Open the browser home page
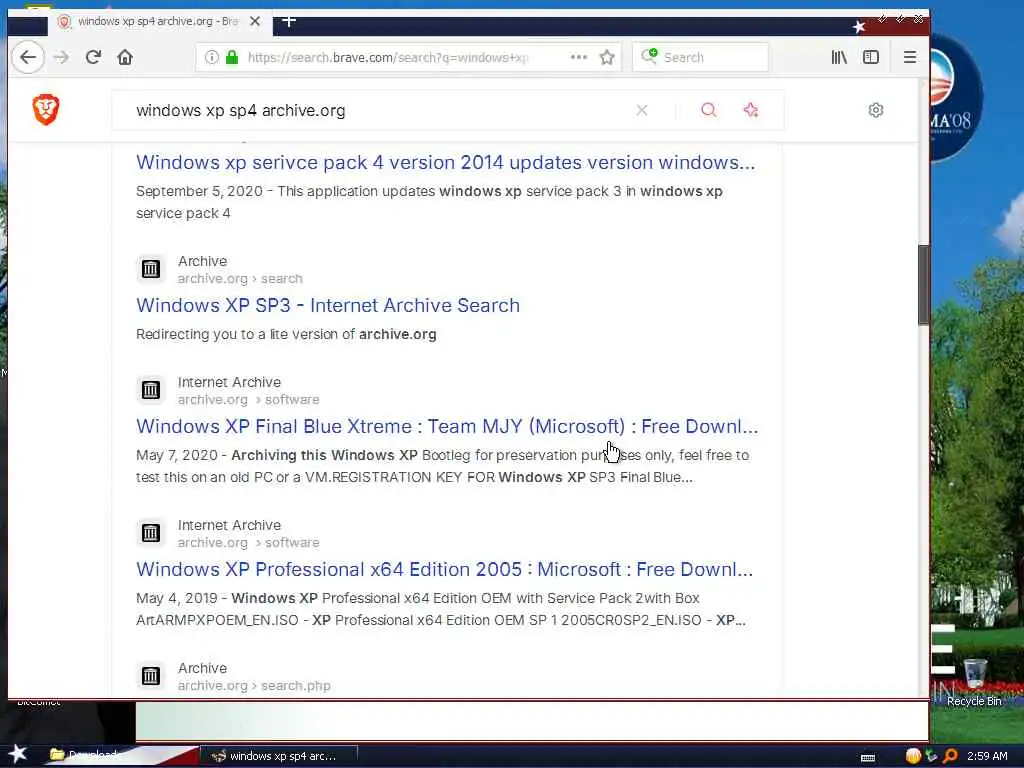This screenshot has height=768, width=1024. coord(125,57)
